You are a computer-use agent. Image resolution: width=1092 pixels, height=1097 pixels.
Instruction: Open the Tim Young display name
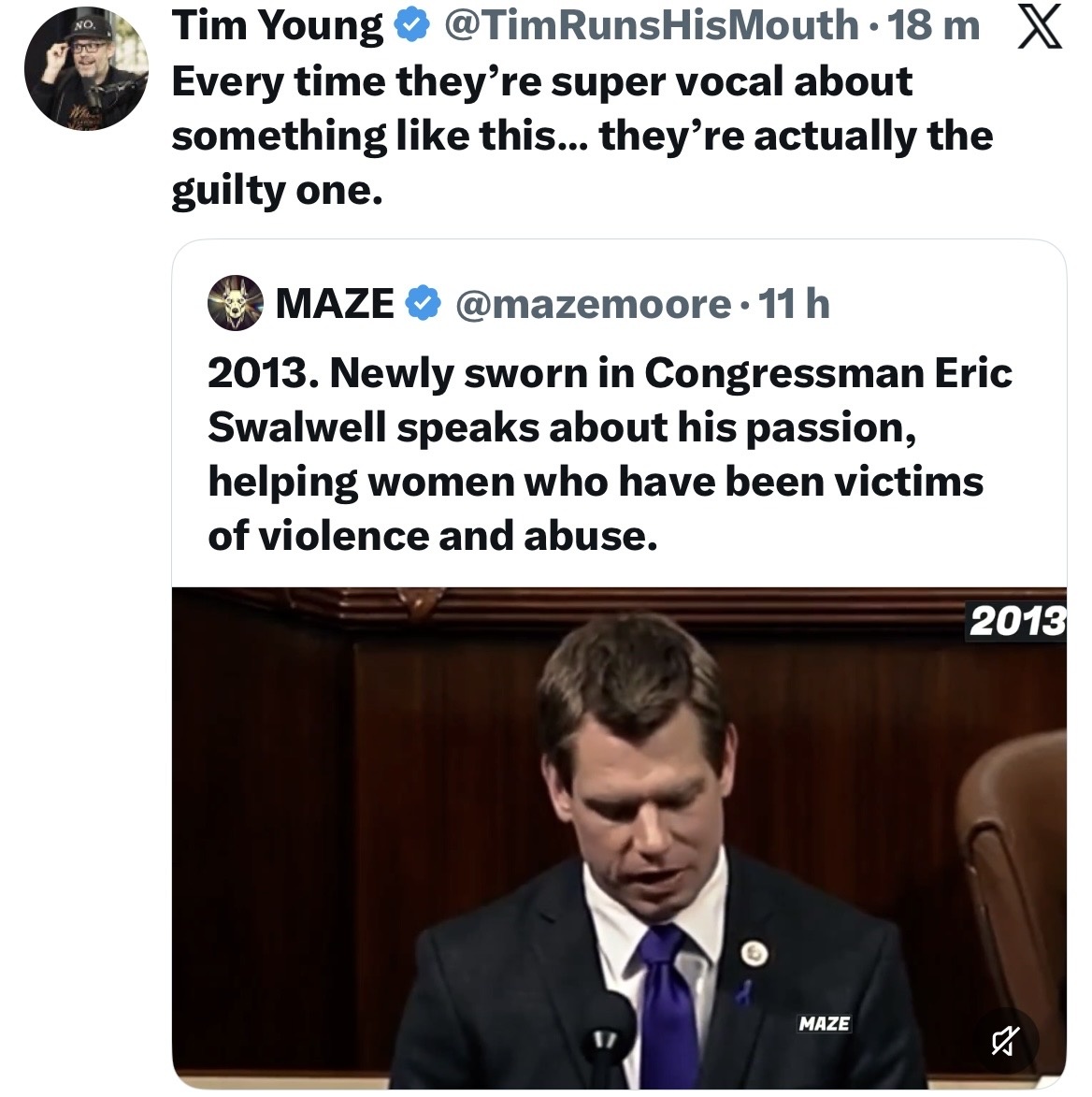pyautogui.click(x=278, y=27)
